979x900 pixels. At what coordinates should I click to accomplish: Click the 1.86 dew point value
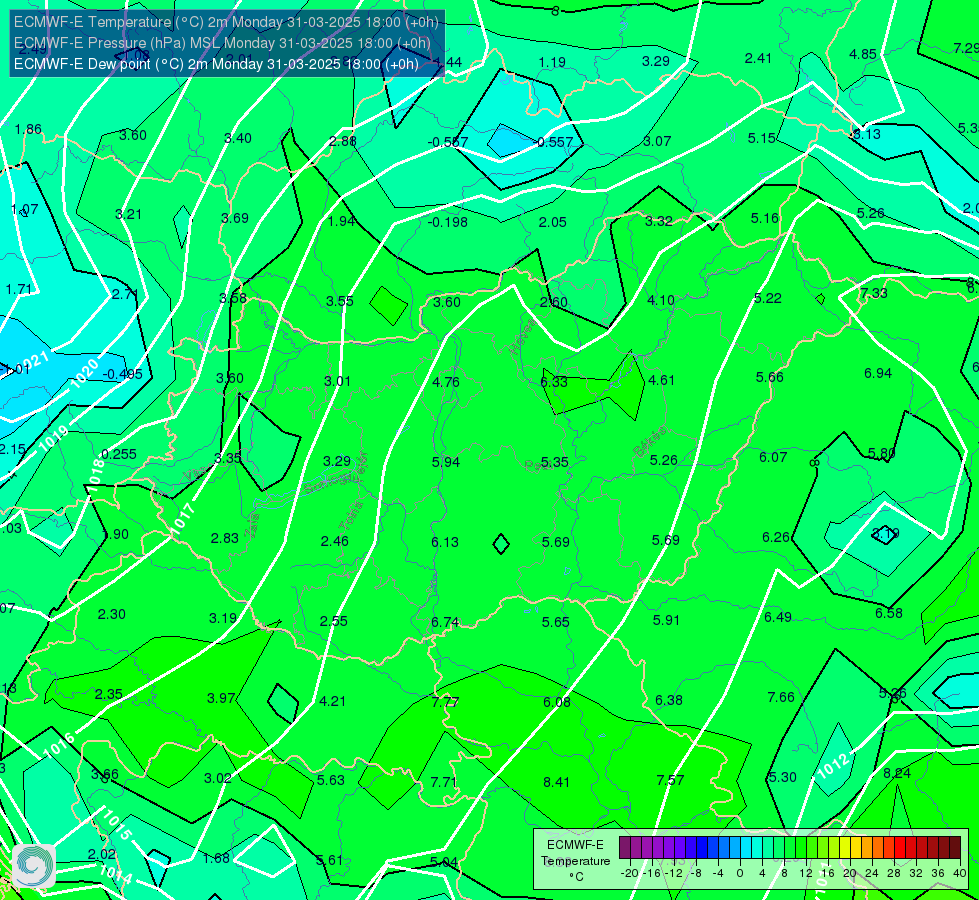[28, 129]
